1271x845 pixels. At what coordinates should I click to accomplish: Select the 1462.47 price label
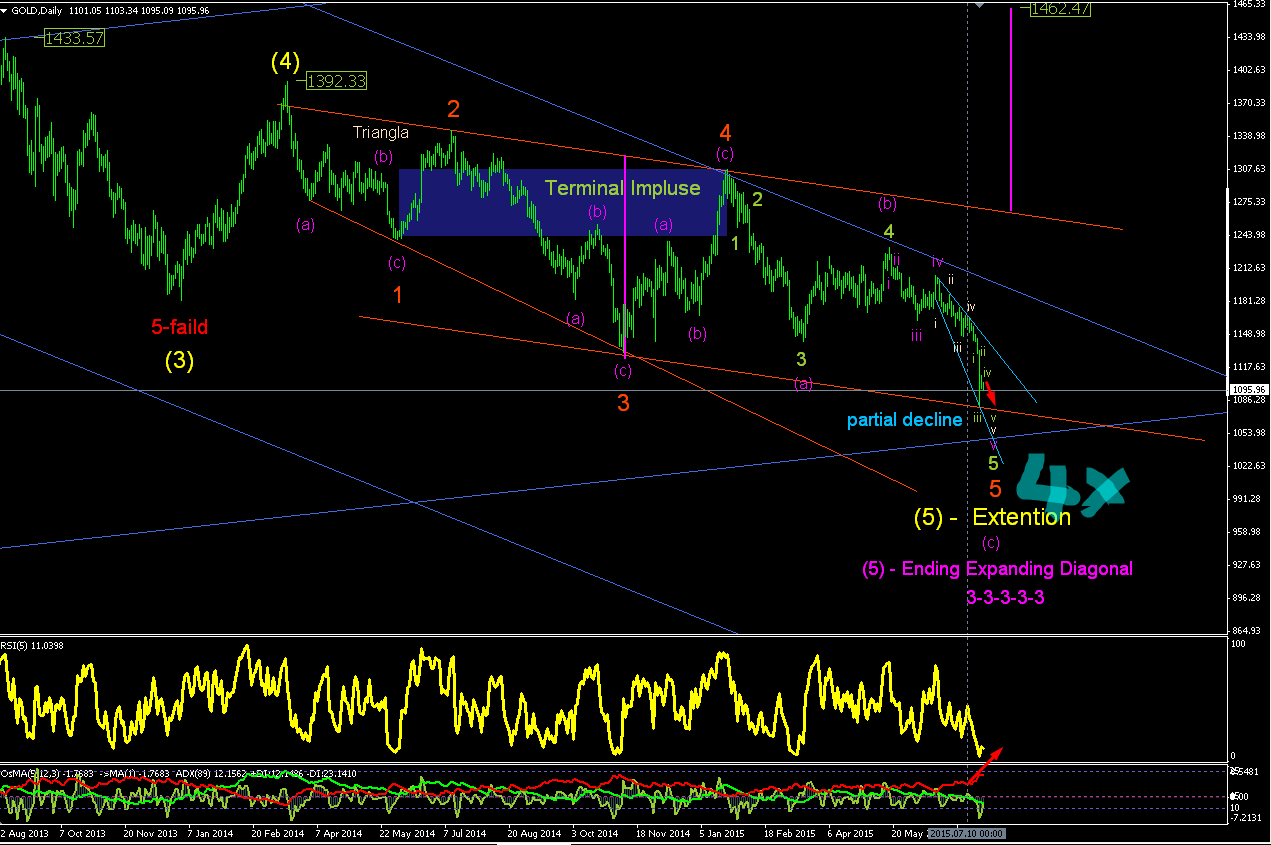click(1060, 8)
